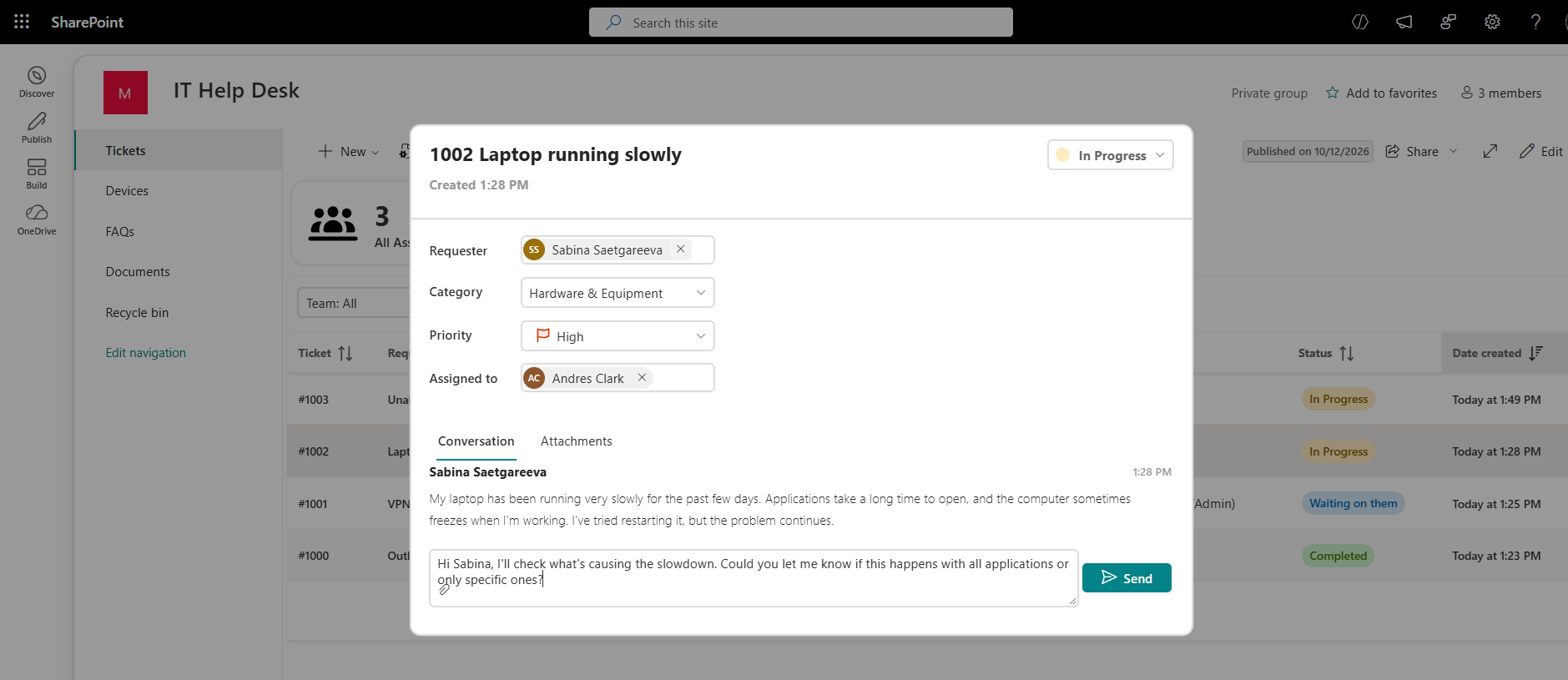Viewport: 1568px width, 680px height.
Task: Click the 1002 Laptop running slowly title
Action: tap(556, 154)
